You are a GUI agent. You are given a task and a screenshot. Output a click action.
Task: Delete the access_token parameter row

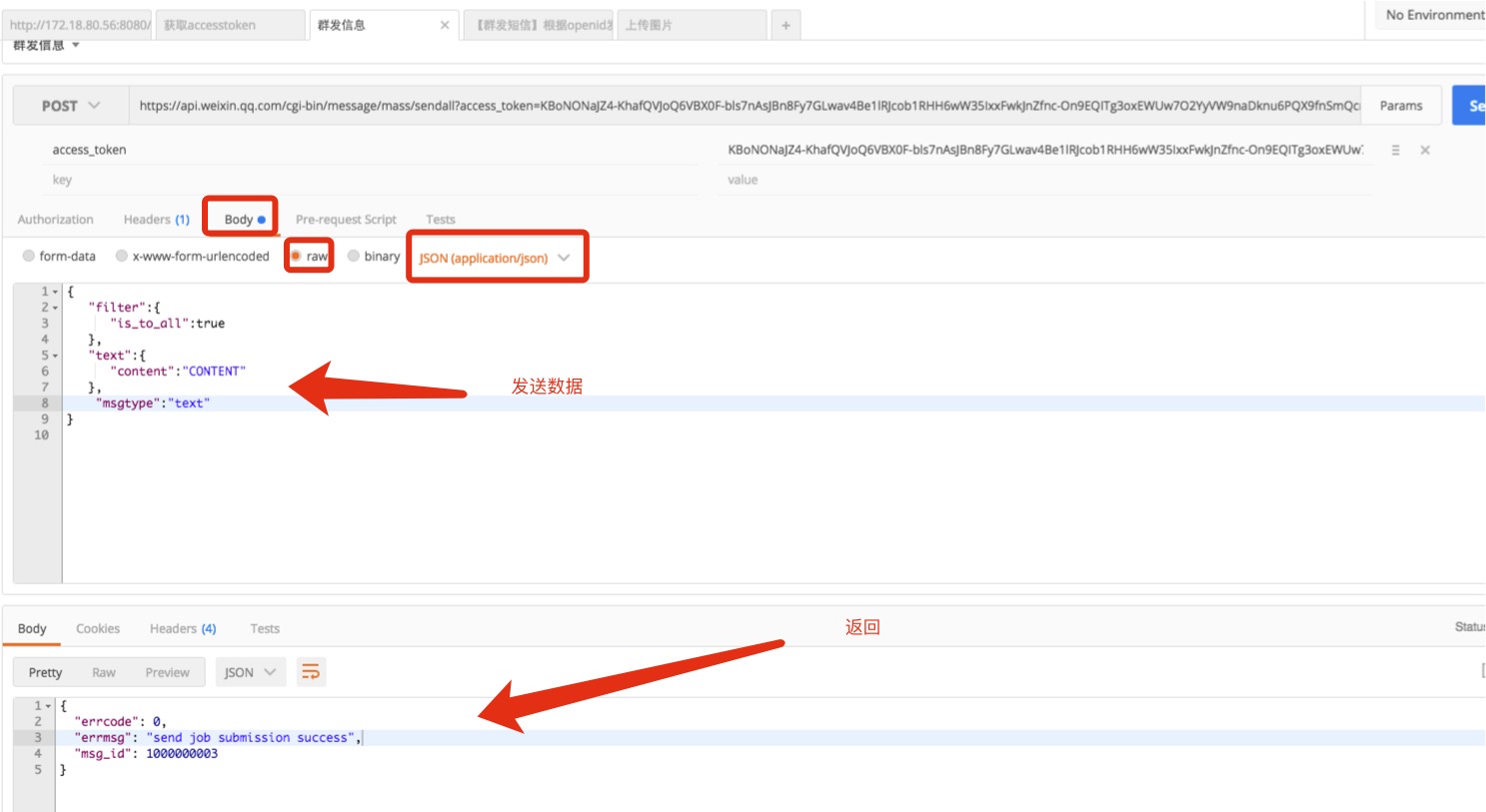[1425, 150]
